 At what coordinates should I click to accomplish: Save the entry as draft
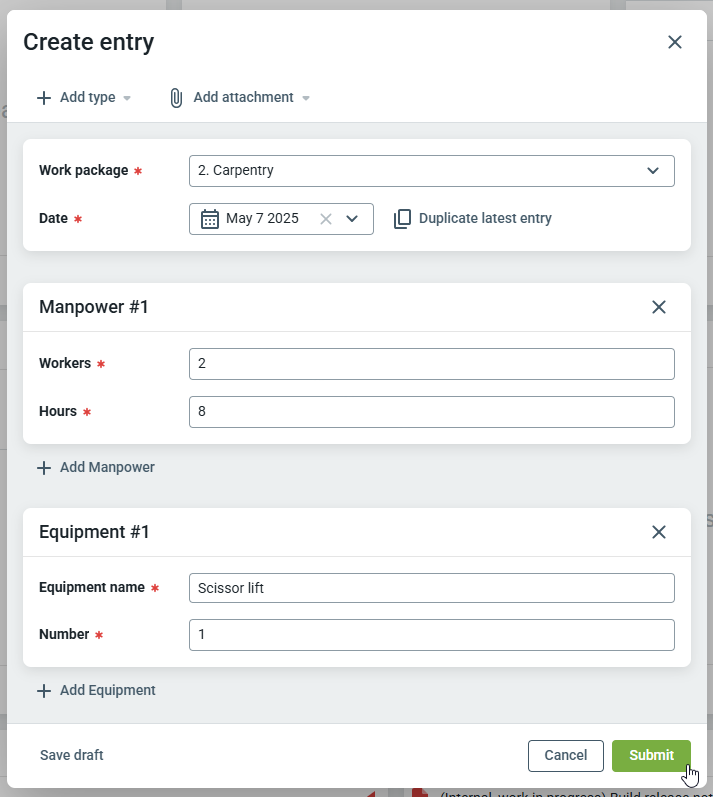71,756
